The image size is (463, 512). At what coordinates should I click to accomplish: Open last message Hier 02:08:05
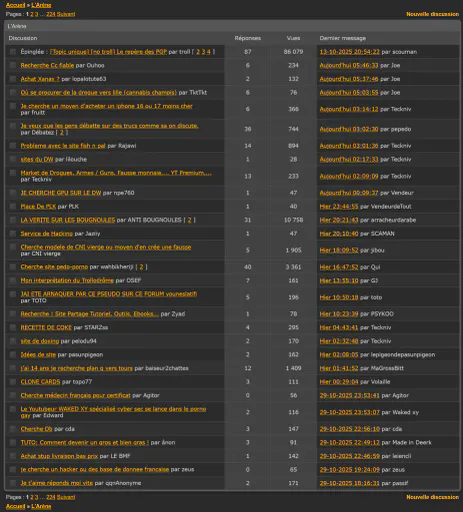coord(339,354)
